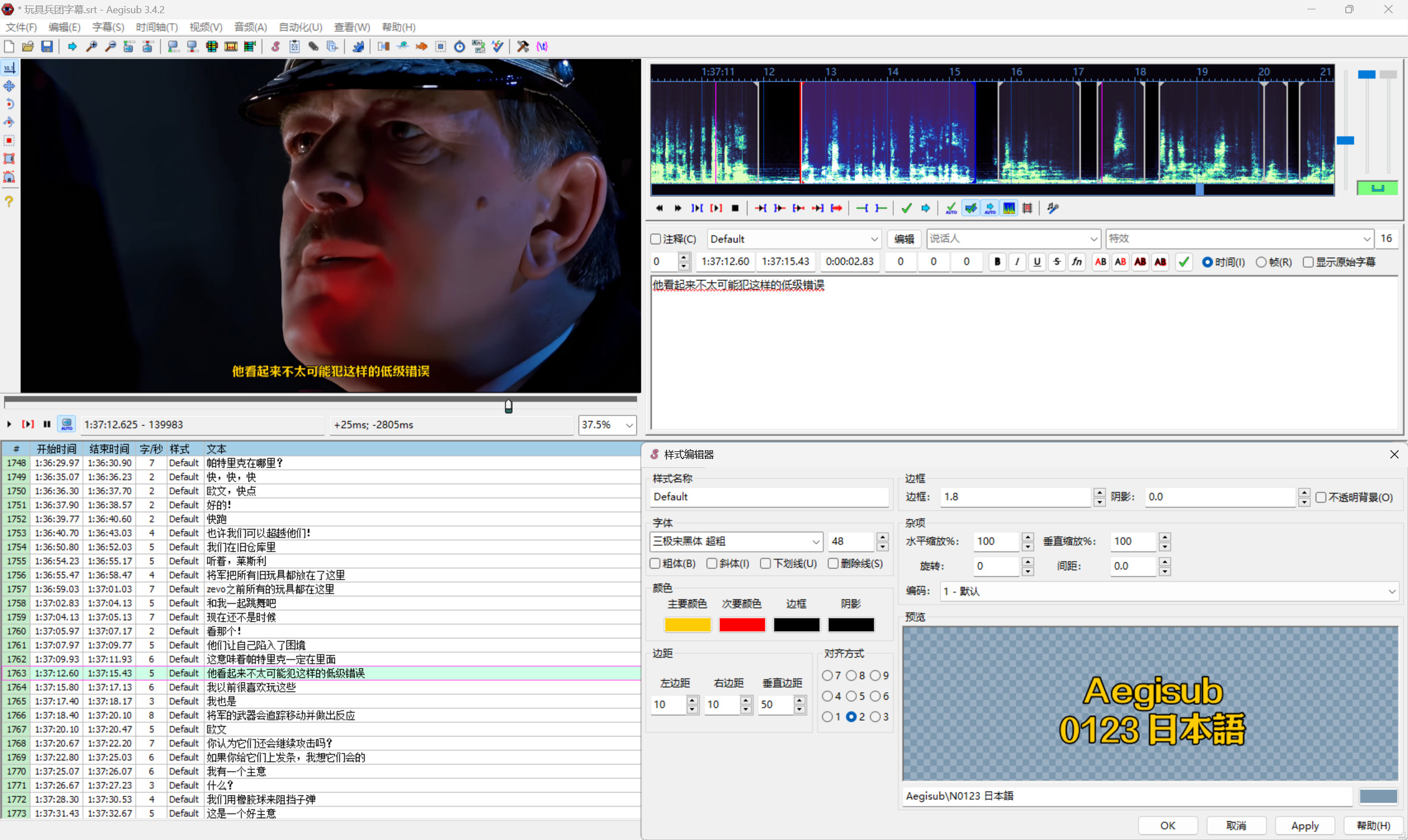Screen dimensions: 1408x840
Task: Expand the font name dropdown 三极宋黑体
Action: pos(816,541)
